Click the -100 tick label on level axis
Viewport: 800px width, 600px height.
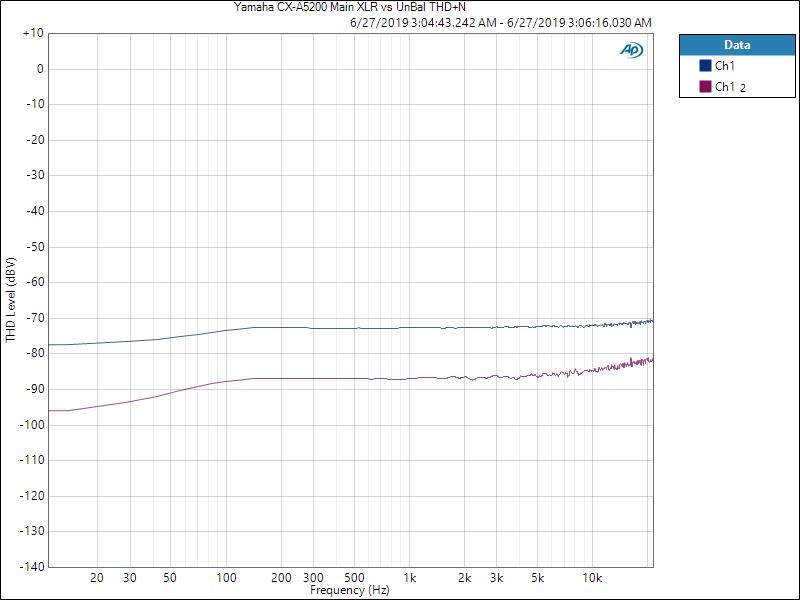coord(30,425)
